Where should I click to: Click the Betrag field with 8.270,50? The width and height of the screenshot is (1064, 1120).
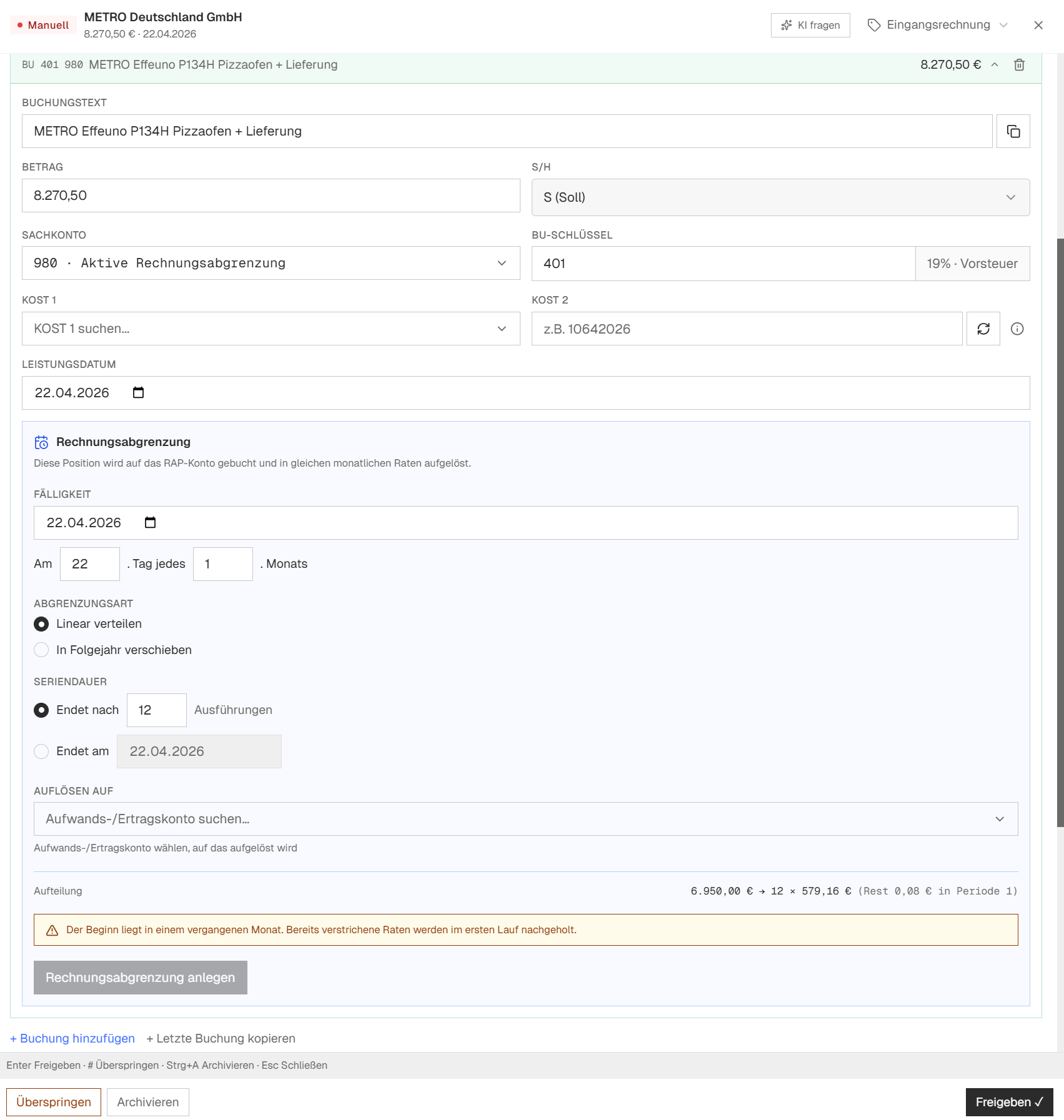pyautogui.click(x=271, y=196)
